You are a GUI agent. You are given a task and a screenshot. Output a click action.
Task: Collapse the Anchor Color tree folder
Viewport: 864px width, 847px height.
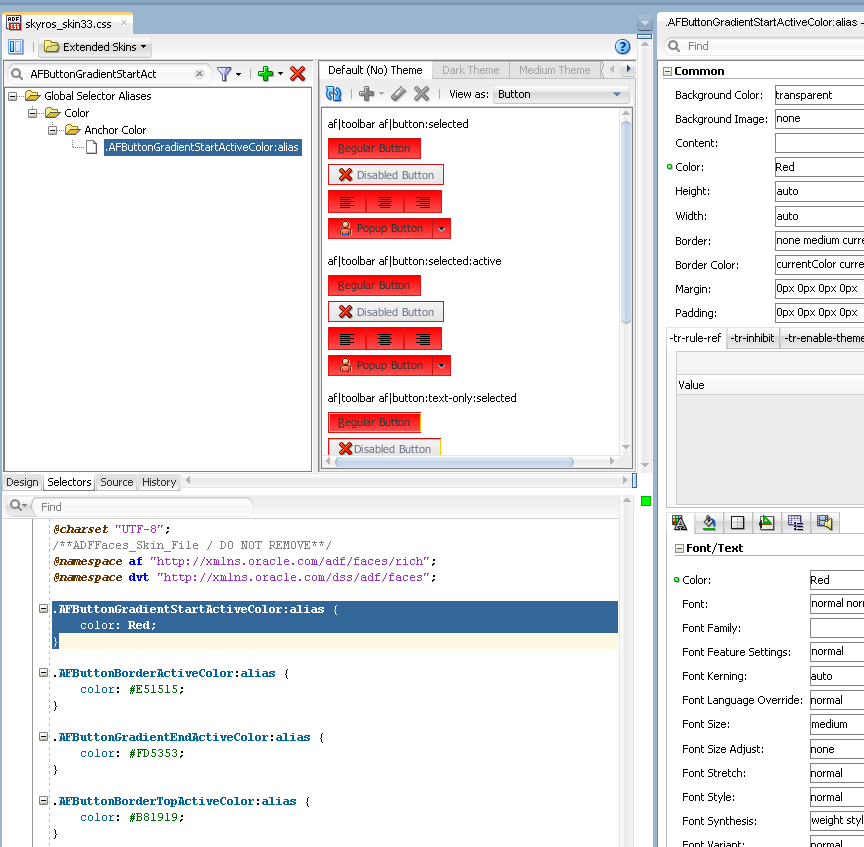pos(52,131)
